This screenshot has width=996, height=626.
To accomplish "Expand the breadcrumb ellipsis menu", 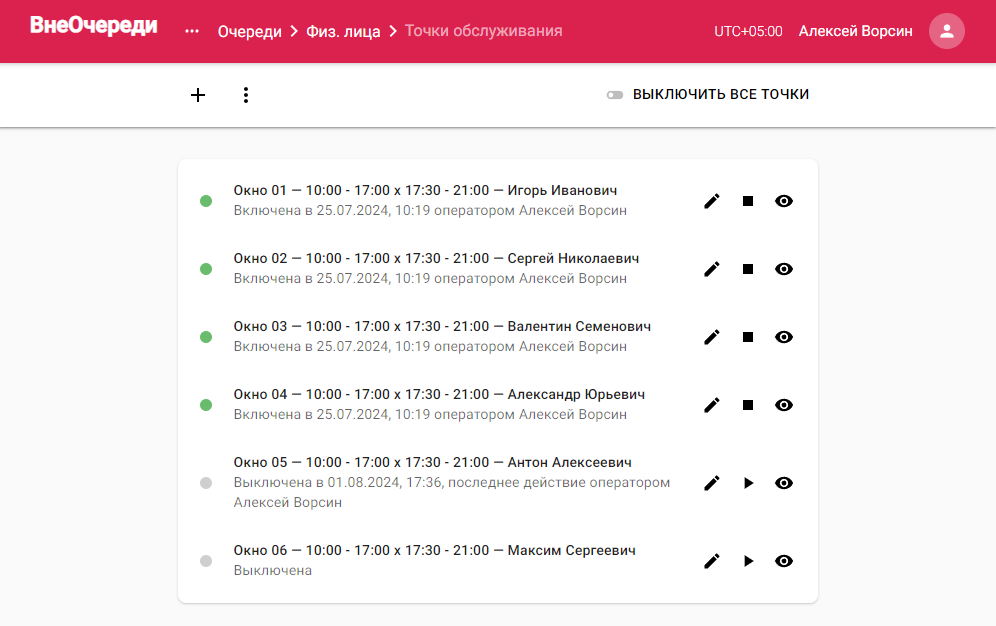I will tap(192, 31).
